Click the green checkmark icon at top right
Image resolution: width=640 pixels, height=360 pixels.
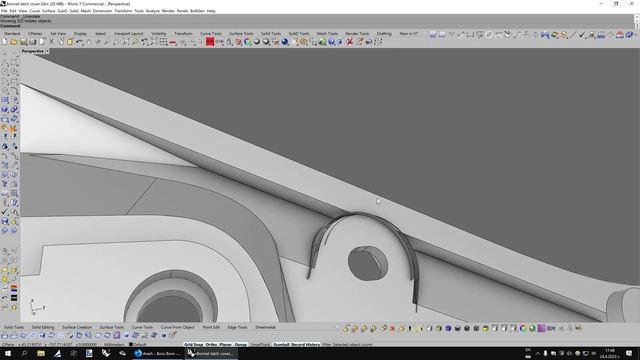pyautogui.click(x=582, y=35)
